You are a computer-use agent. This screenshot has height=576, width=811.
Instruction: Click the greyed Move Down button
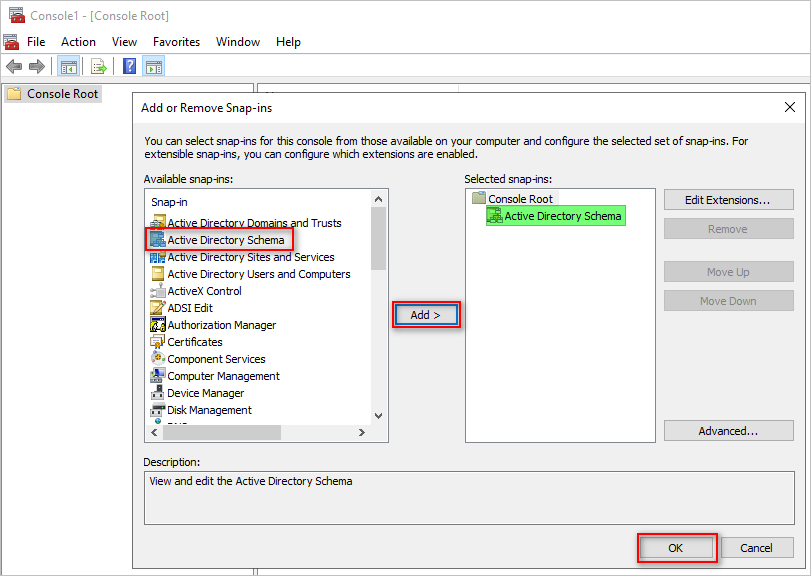pyautogui.click(x=728, y=300)
